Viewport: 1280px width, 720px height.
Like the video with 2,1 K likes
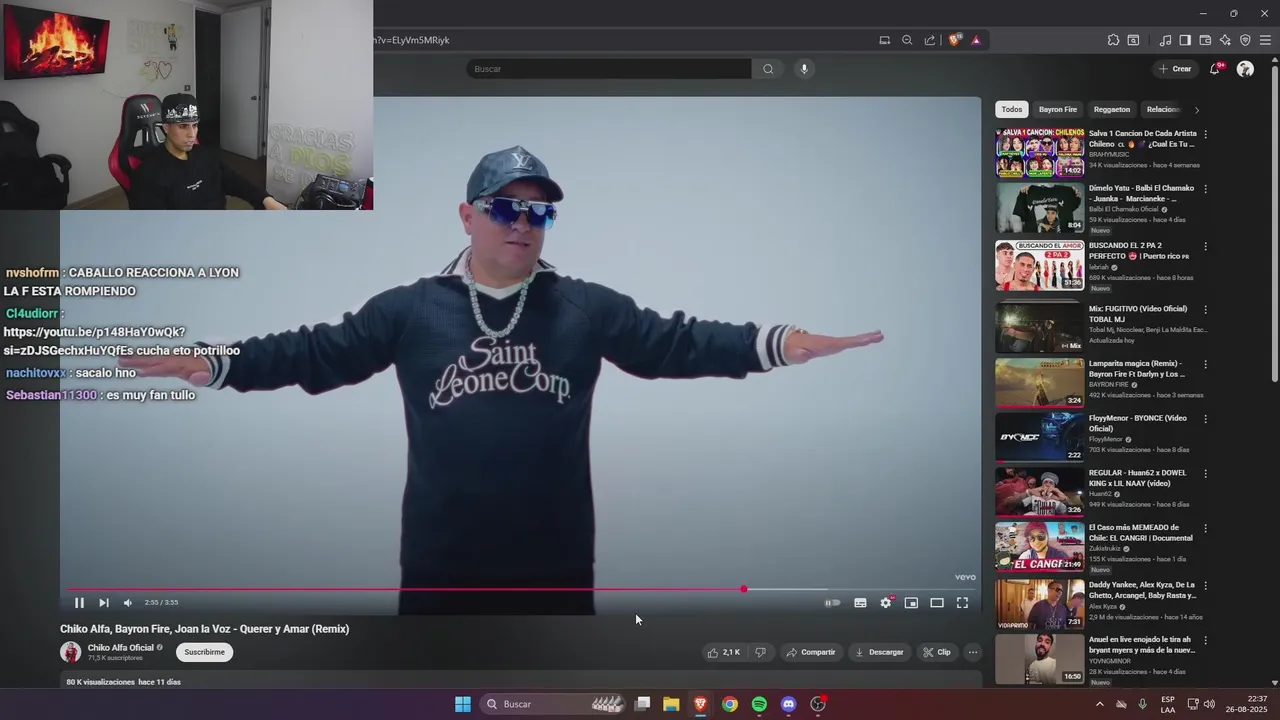[723, 652]
